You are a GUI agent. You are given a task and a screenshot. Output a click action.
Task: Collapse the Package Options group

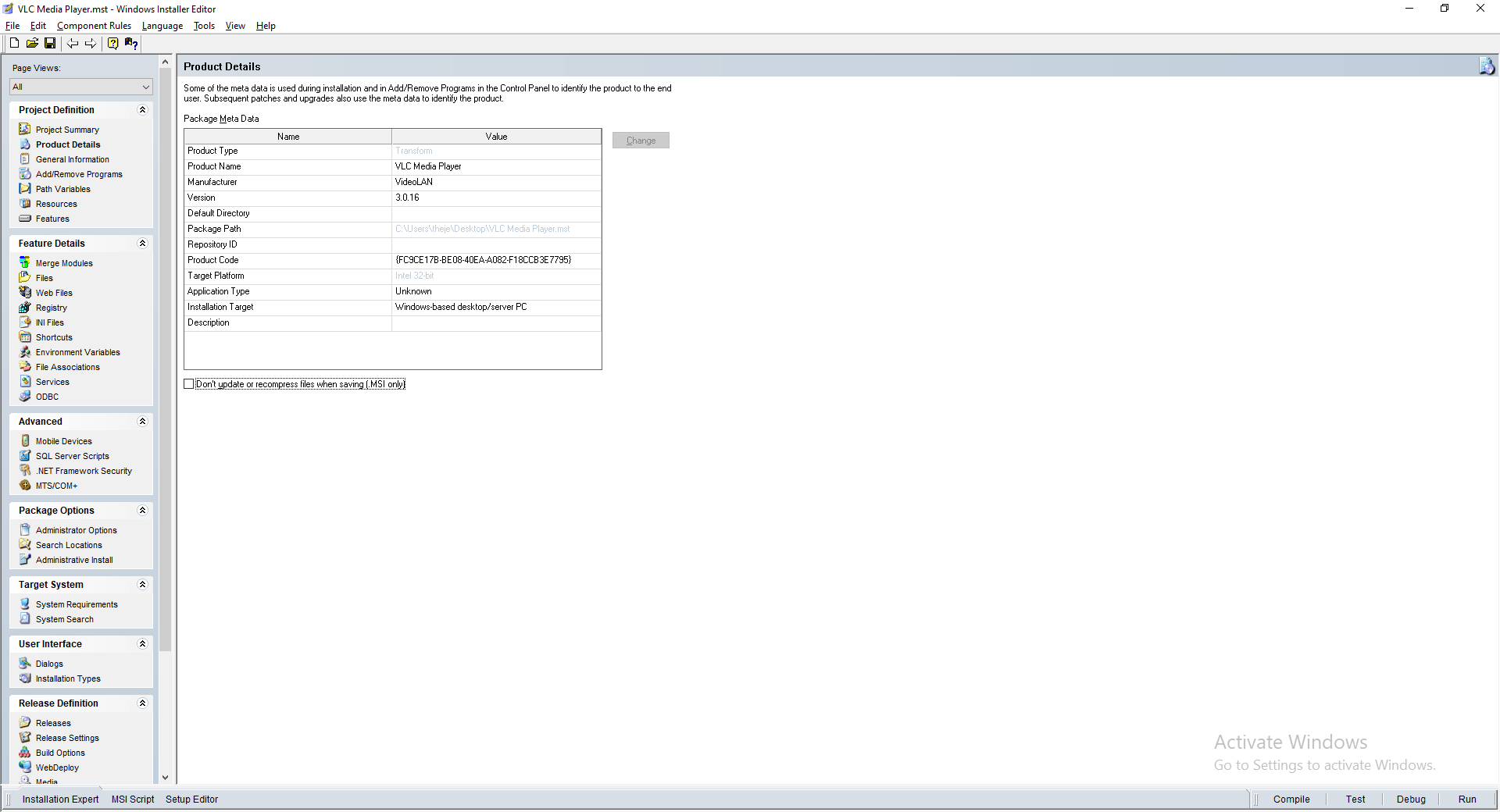click(142, 511)
